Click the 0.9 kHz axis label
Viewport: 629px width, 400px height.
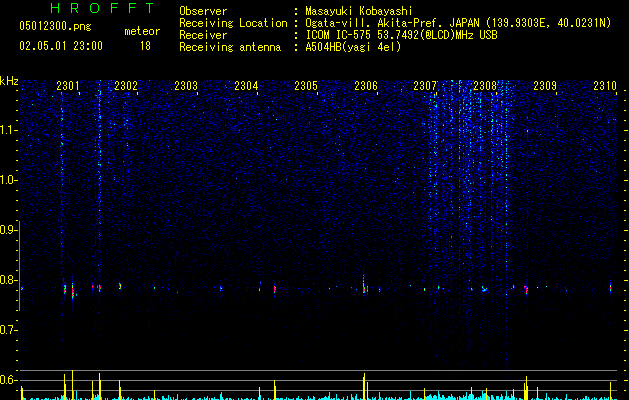click(8, 230)
